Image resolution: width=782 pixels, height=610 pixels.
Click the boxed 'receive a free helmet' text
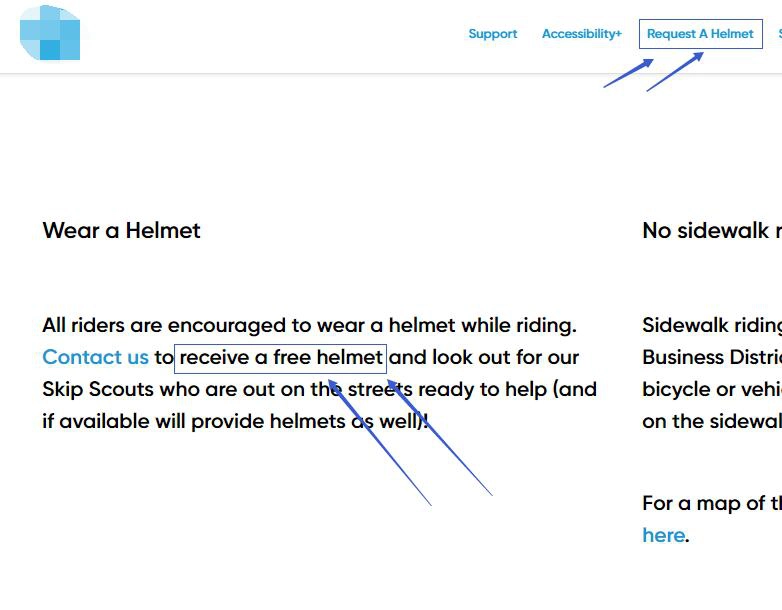tap(280, 358)
